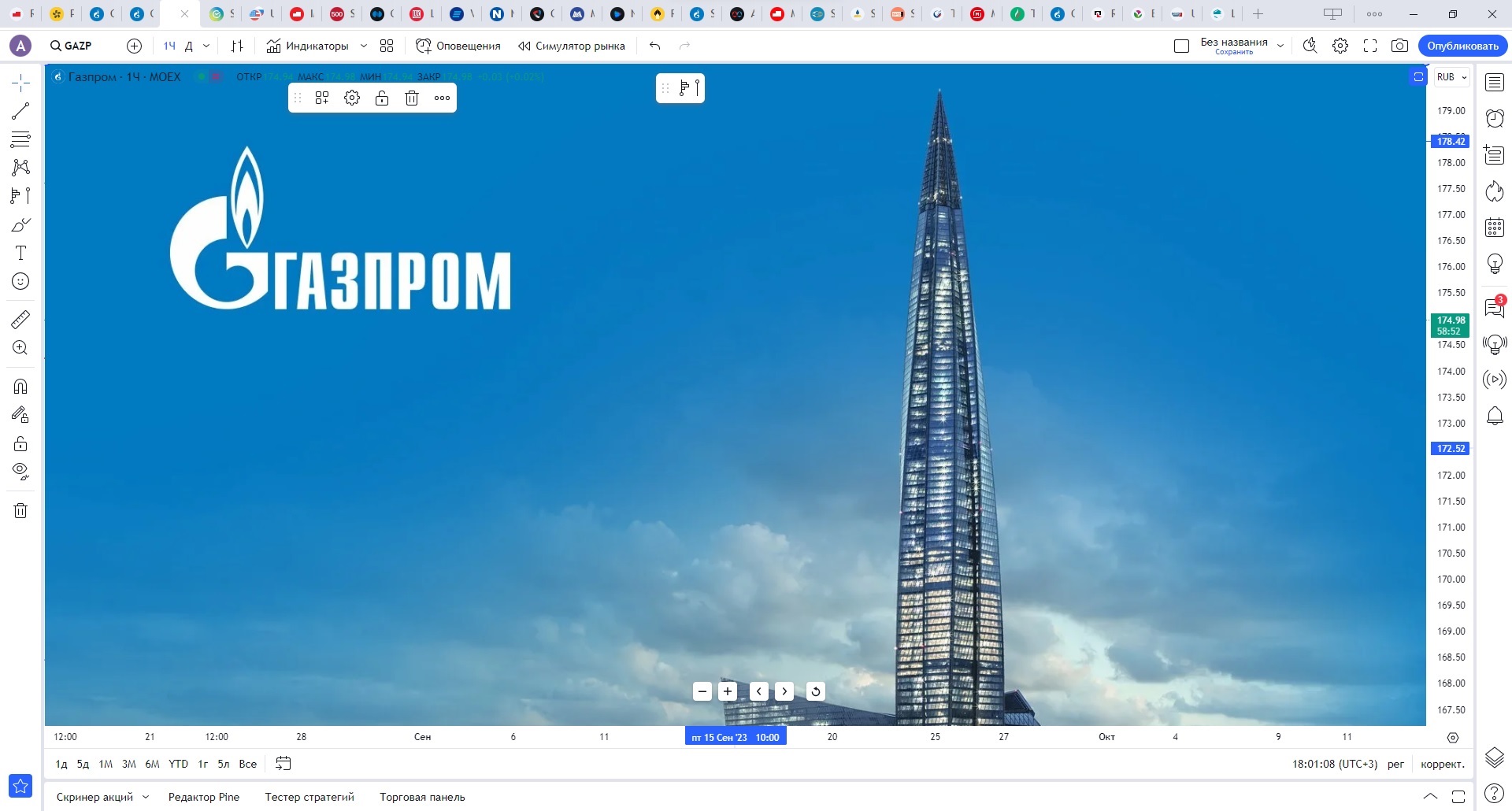Viewport: 1512px width, 811px height.
Task: Open the object tree layers panel
Action: (x=1495, y=757)
